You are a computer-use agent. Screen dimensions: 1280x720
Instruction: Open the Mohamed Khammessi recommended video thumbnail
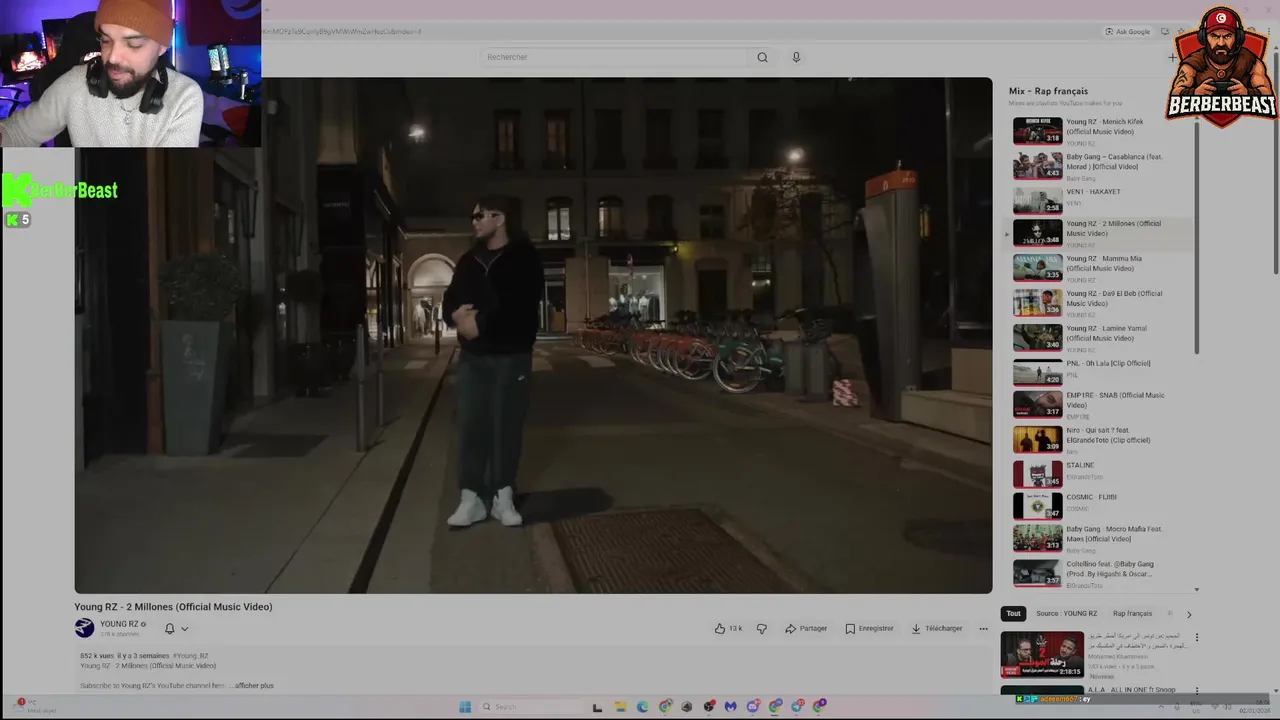click(1042, 654)
